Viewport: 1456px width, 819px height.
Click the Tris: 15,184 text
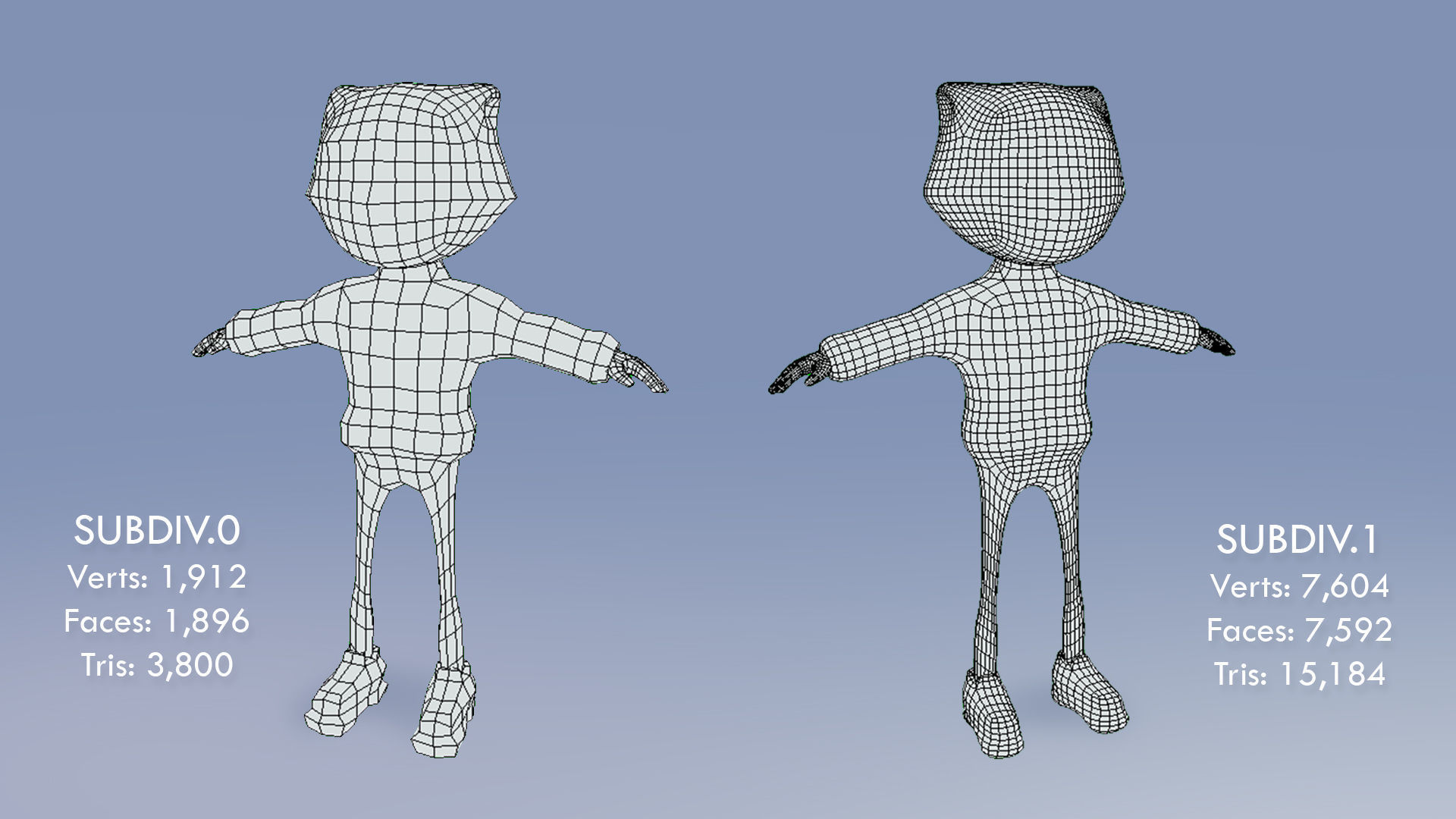tap(1299, 674)
